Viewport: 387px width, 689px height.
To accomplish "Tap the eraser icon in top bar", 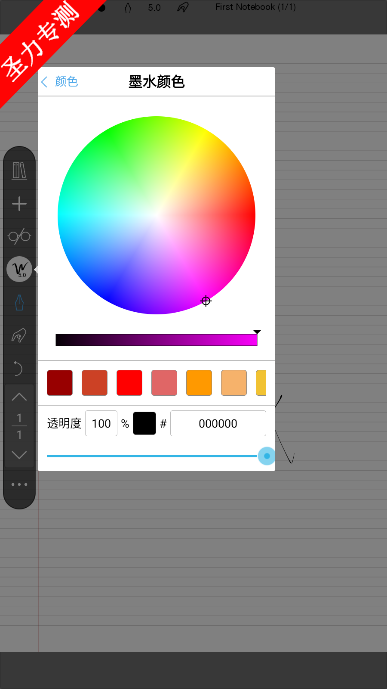I will tap(183, 7).
